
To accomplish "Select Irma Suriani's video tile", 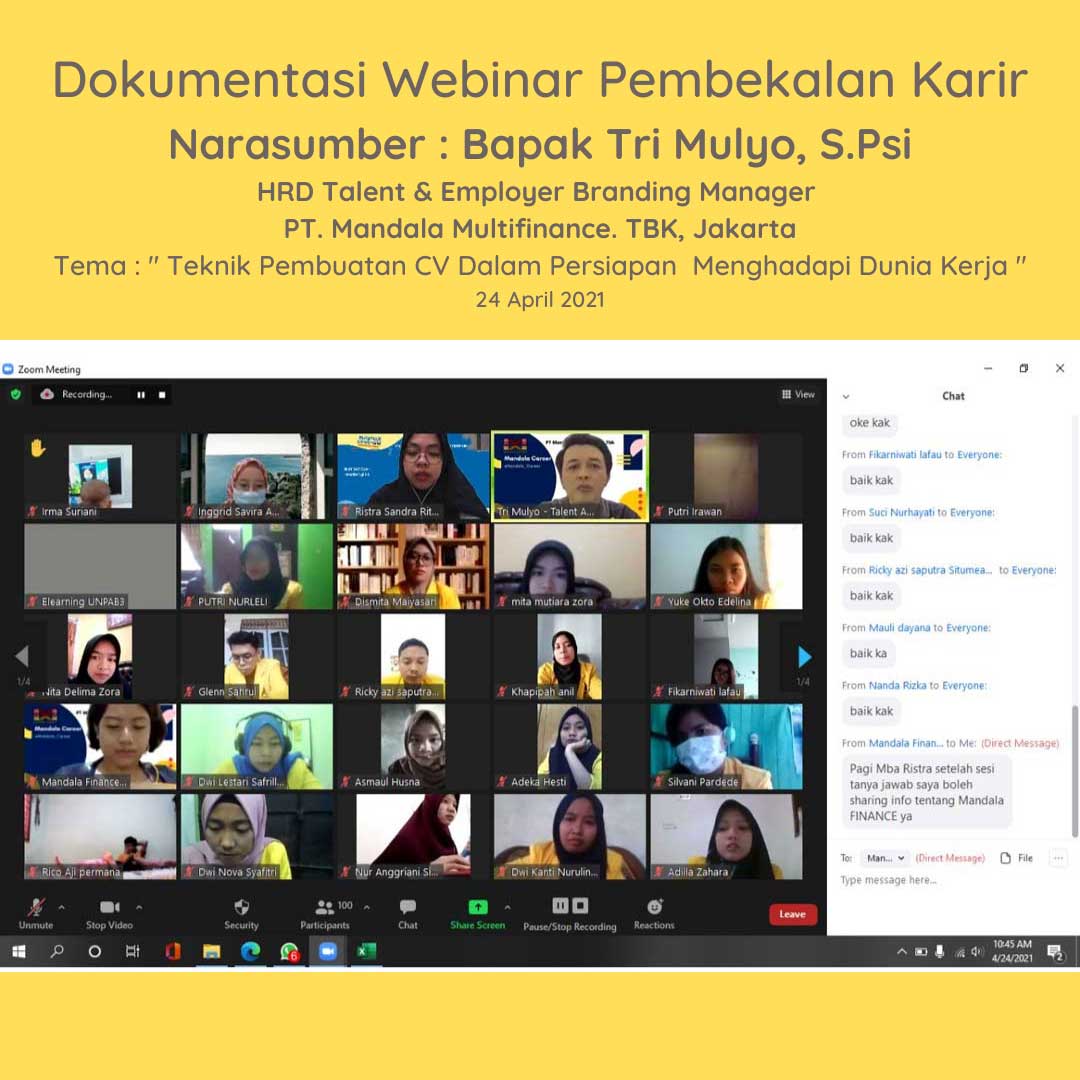I will (101, 476).
